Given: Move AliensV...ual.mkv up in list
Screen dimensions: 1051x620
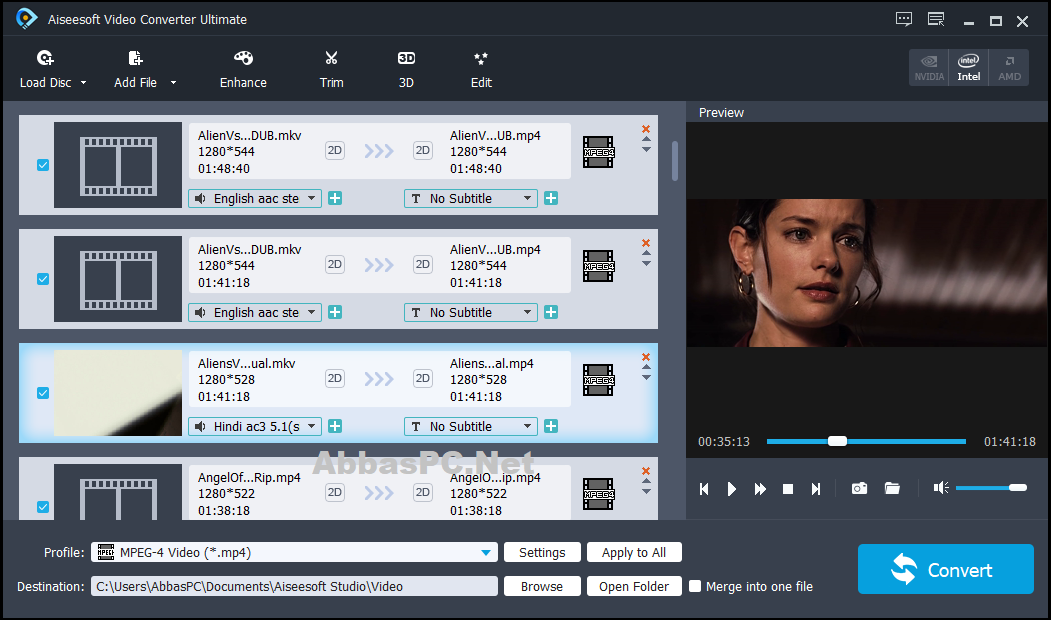Looking at the screenshot, I should point(646,367).
